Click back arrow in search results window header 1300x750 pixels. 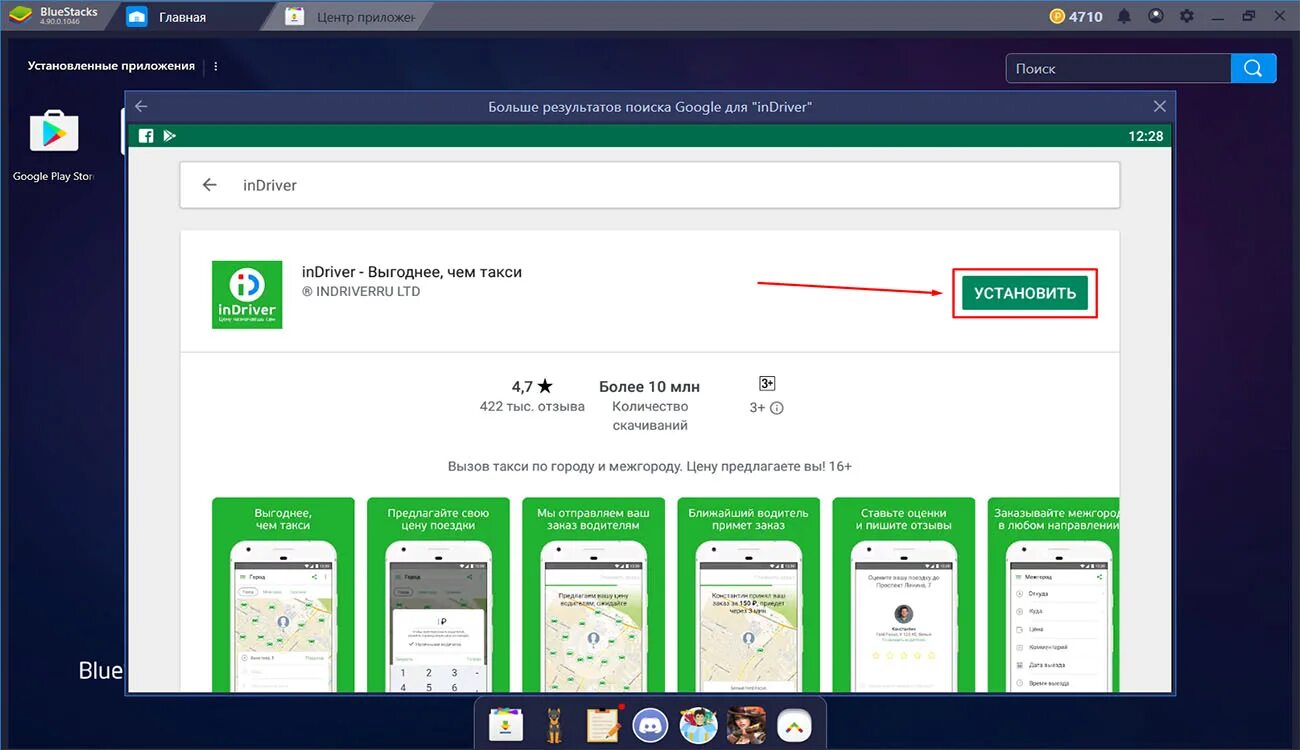tap(141, 106)
